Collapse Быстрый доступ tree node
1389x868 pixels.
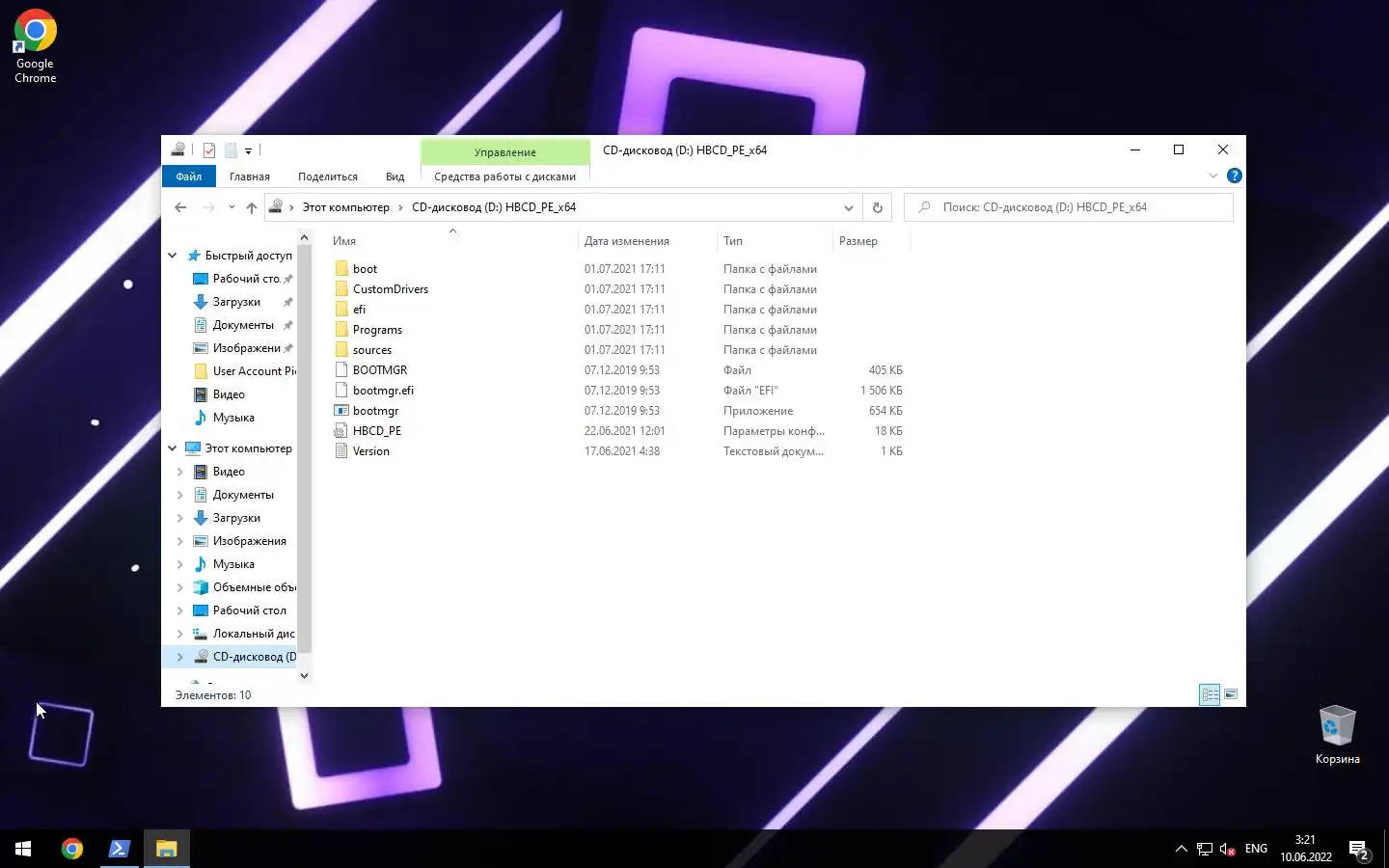pyautogui.click(x=173, y=256)
